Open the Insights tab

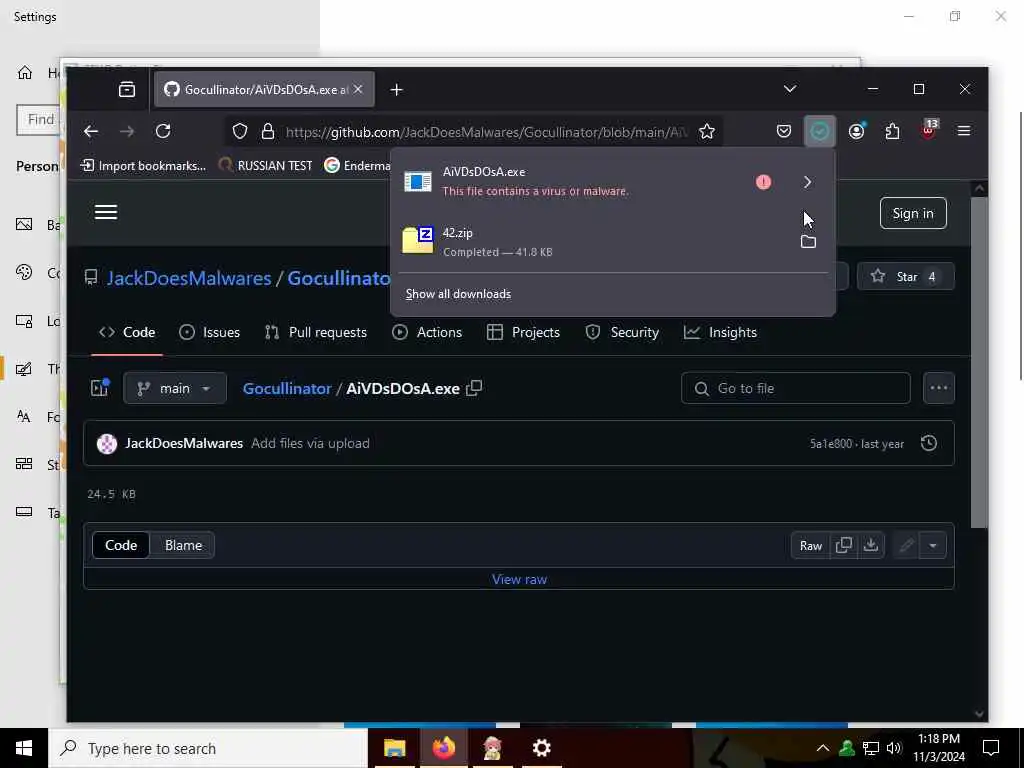tap(720, 332)
